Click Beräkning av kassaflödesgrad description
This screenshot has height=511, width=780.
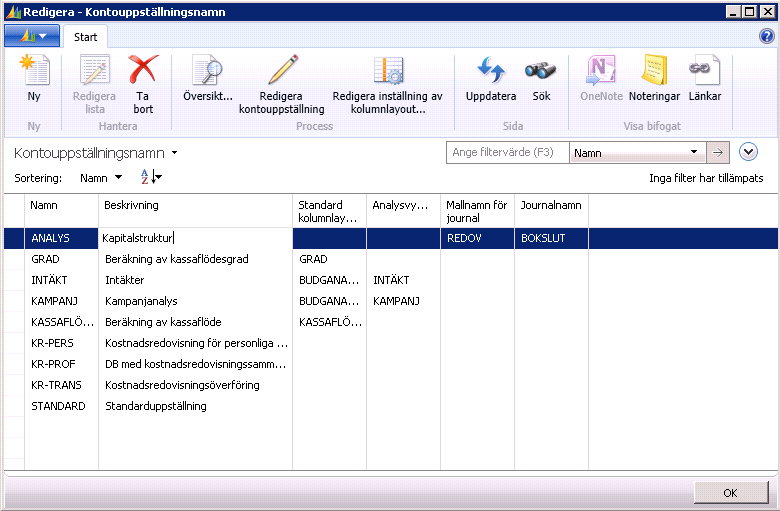pos(195,259)
